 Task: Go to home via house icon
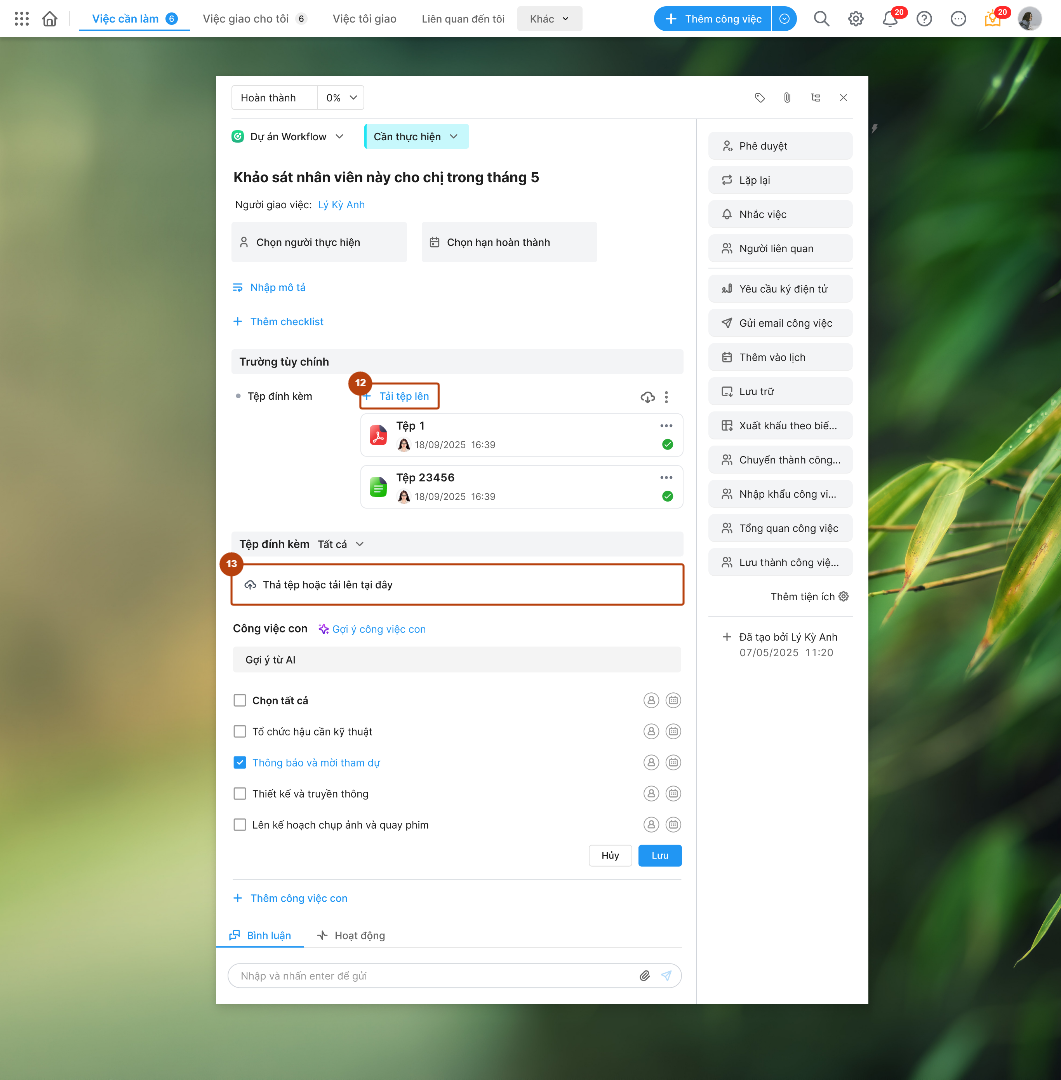click(50, 19)
